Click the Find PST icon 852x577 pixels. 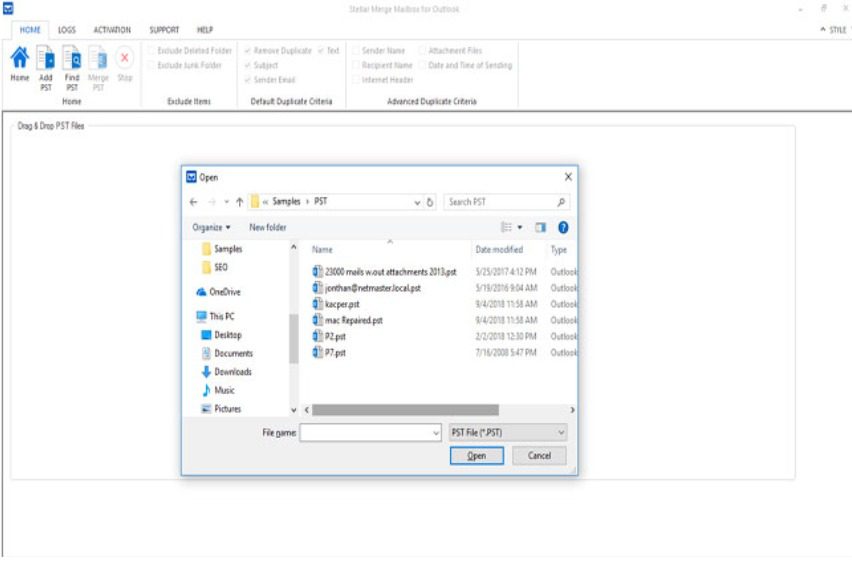tap(72, 60)
